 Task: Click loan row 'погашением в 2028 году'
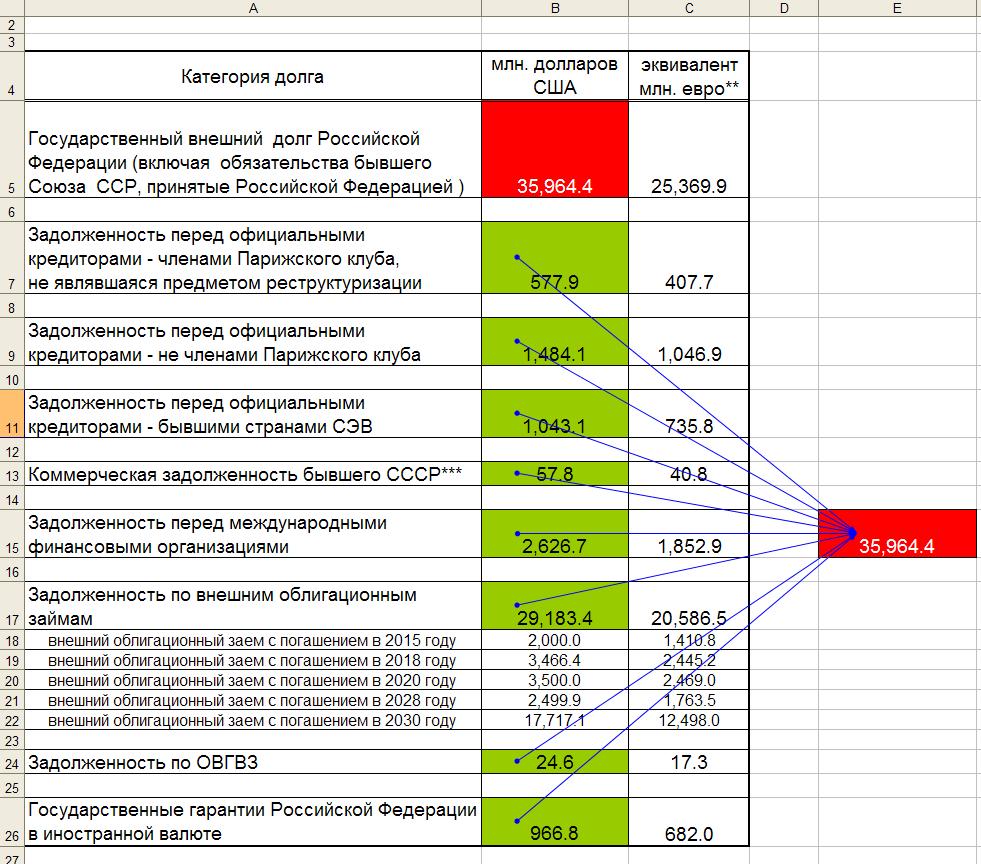pos(253,700)
